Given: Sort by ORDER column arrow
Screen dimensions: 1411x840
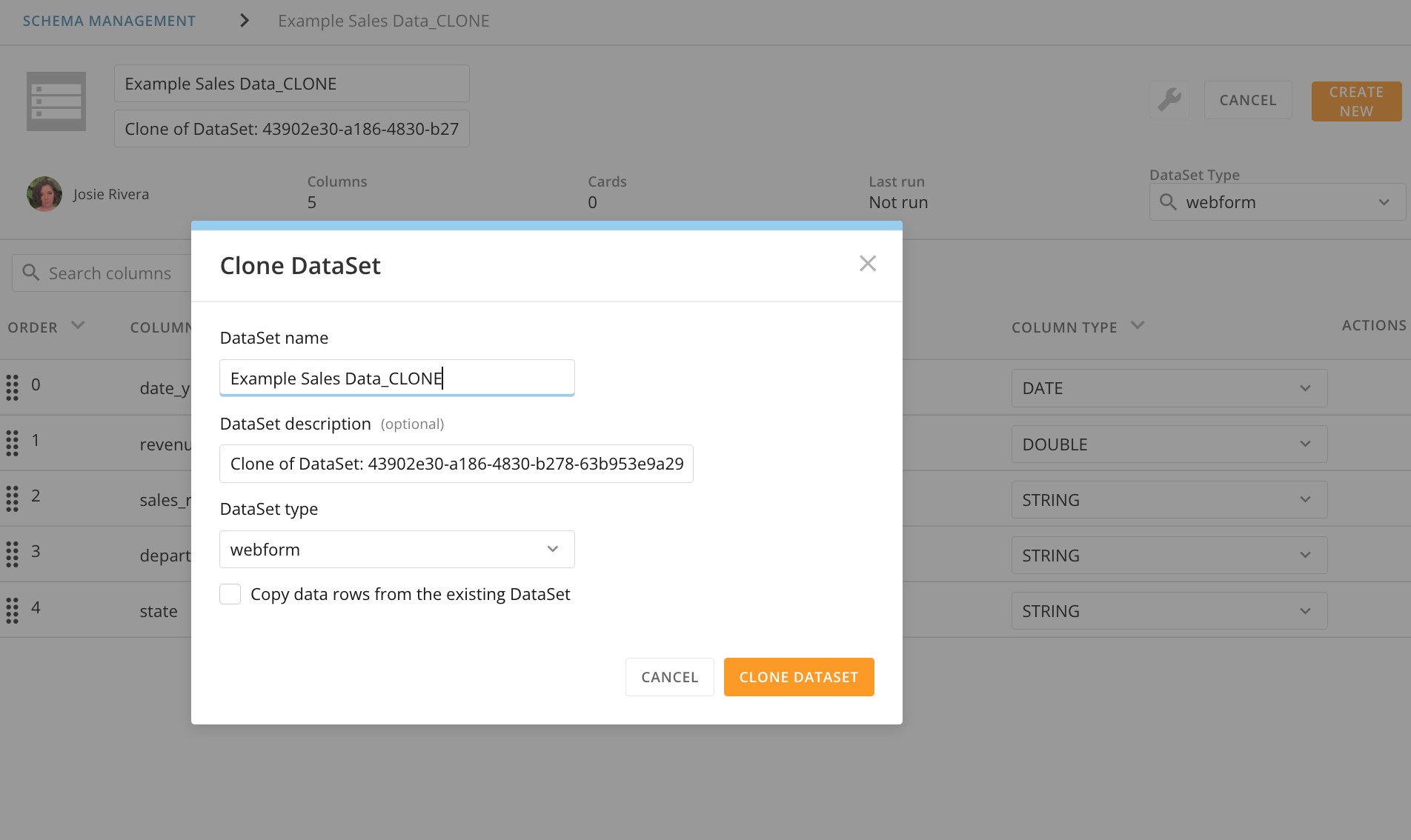Looking at the screenshot, I should tap(78, 325).
